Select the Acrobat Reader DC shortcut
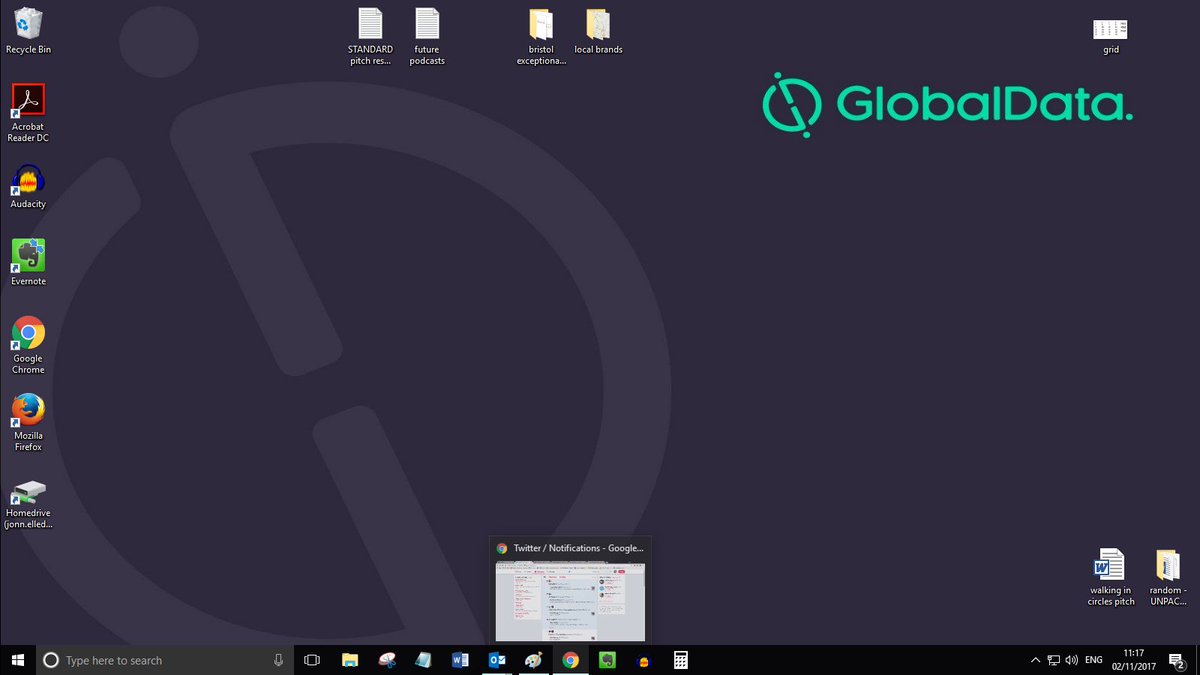Screen dimensions: 1200x675 pos(28,113)
